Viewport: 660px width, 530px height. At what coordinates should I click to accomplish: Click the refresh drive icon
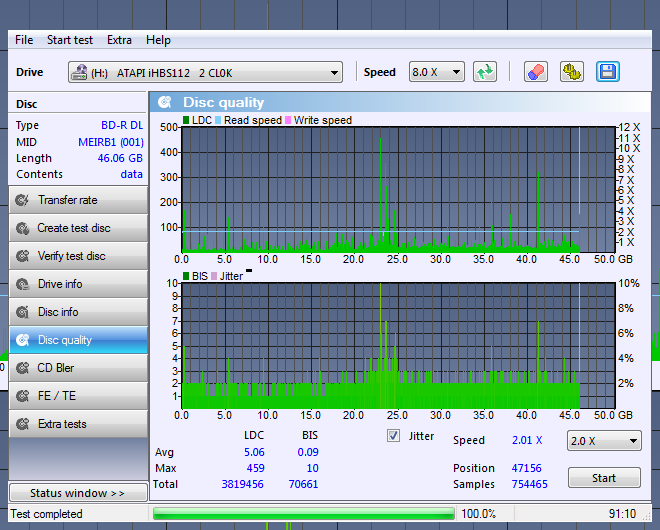pos(485,72)
